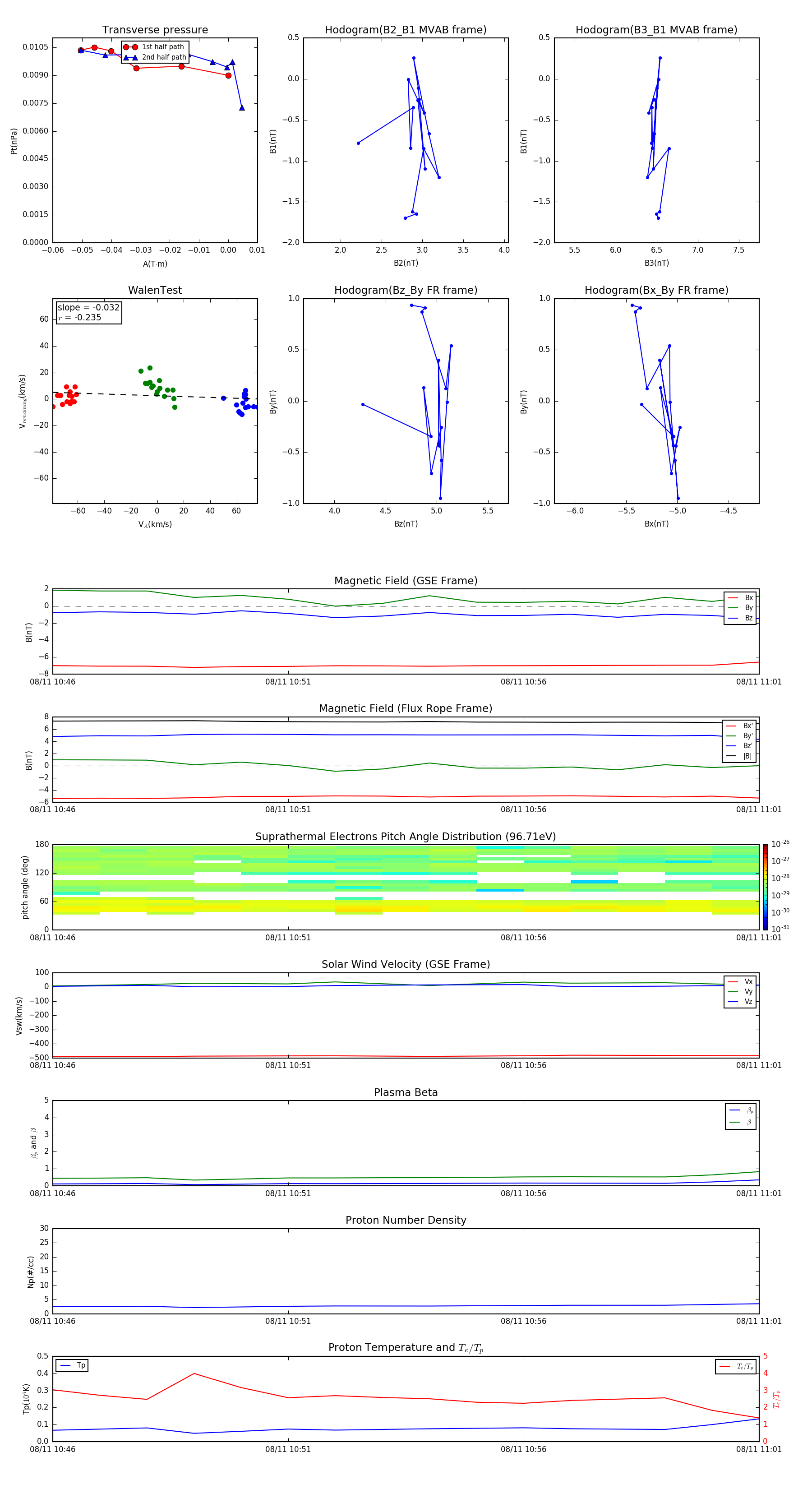Screen dimensions: 812x1489
Task: Click the 'Transverse pressure' plot title
Action: pyautogui.click(x=155, y=30)
